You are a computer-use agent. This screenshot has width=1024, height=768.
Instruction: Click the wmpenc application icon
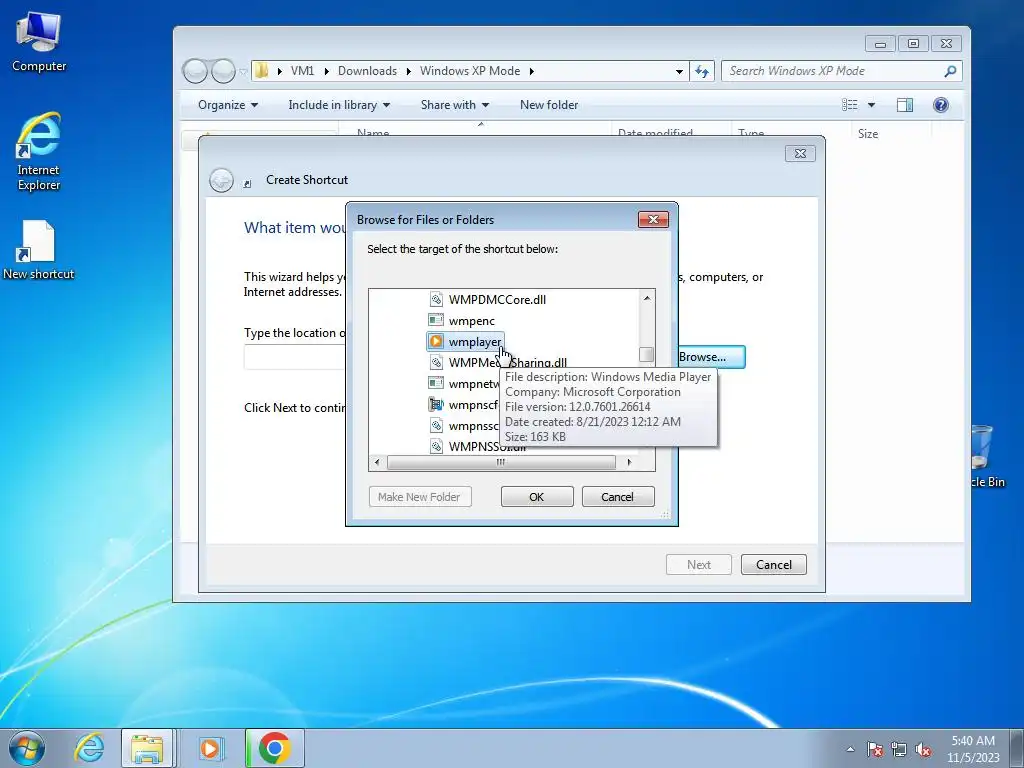pyautogui.click(x=436, y=320)
